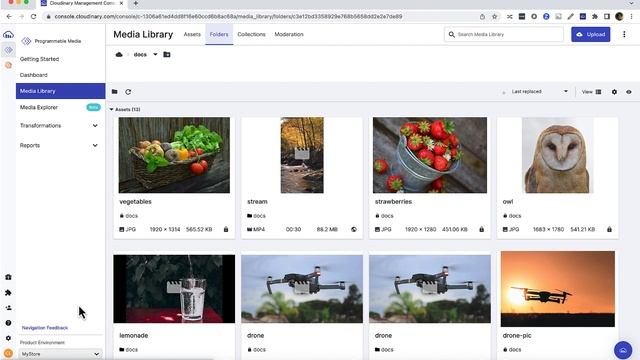Open browser extensions puzzle icon
The image size is (640, 360).
595,16
